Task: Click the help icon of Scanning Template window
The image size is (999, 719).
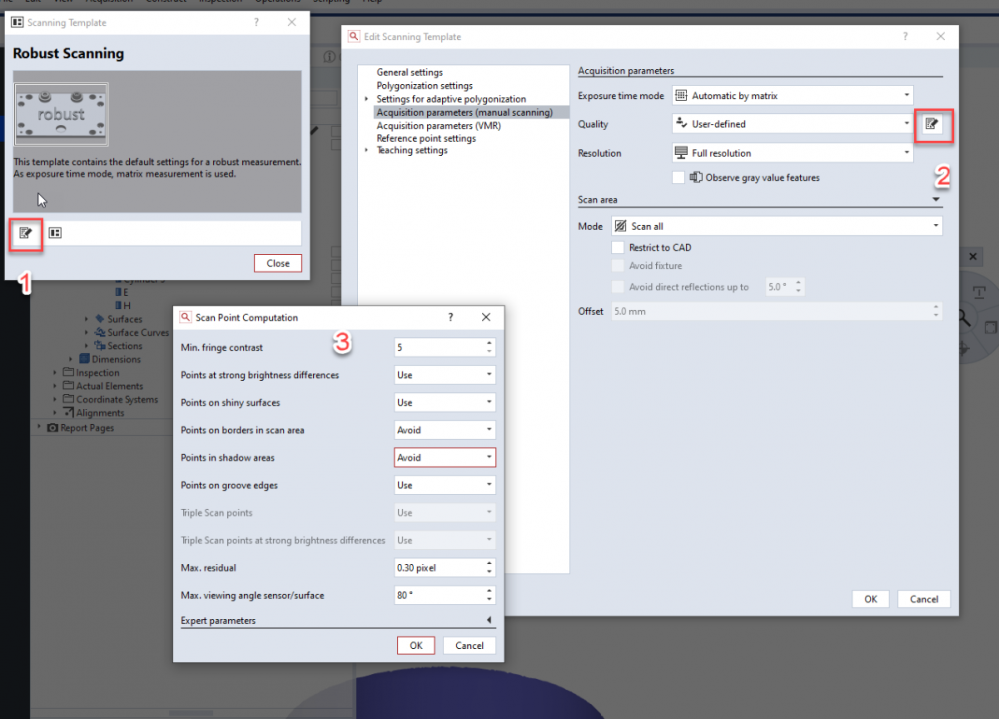Action: 256,22
